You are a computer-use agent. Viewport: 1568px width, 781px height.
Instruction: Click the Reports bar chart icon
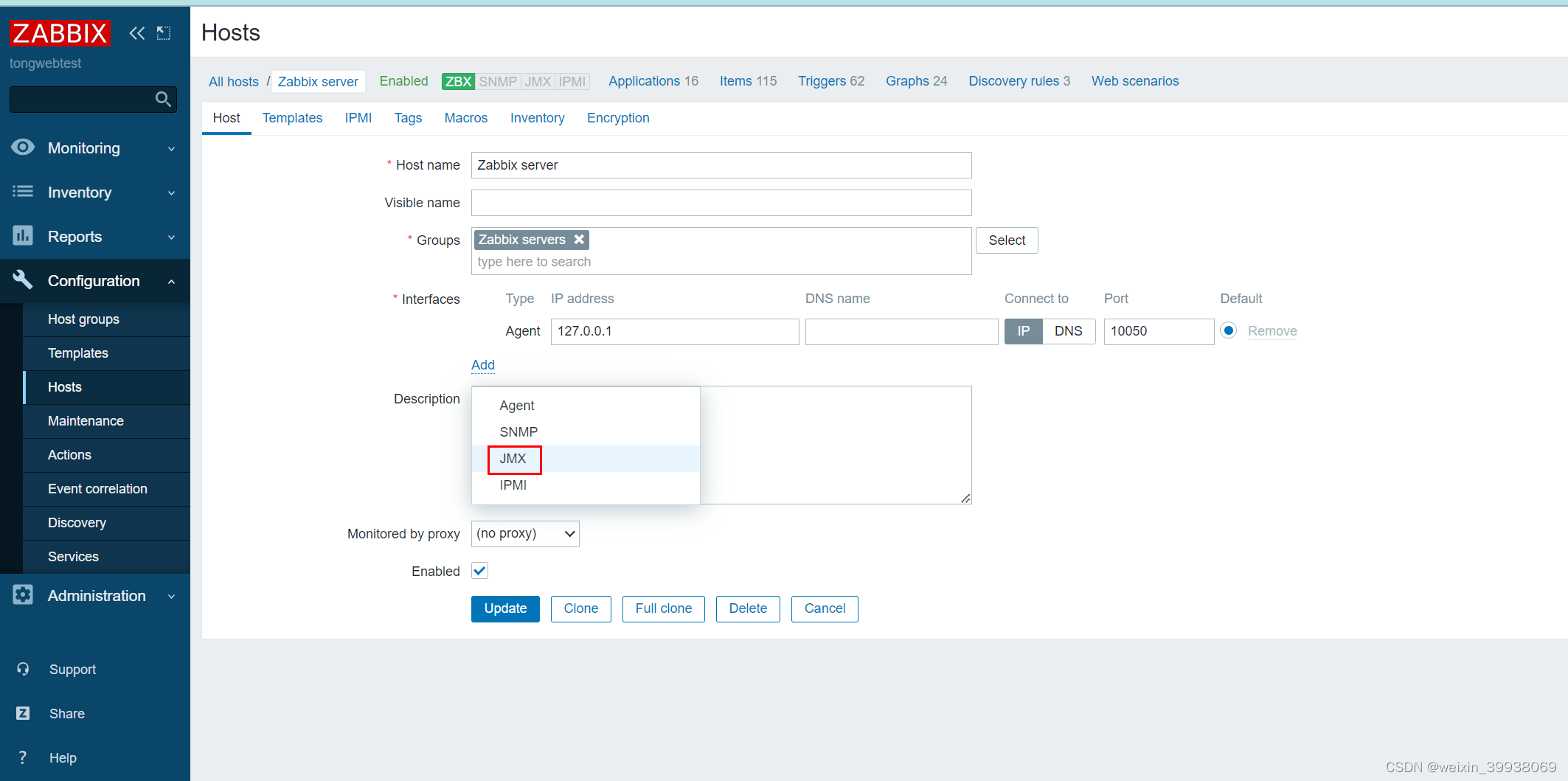pos(23,236)
